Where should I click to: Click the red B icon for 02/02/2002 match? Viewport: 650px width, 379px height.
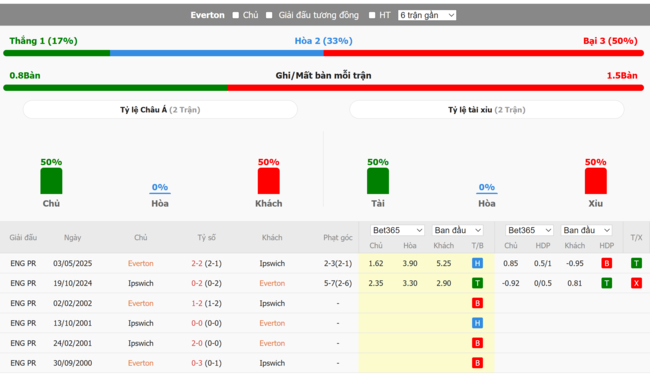pos(477,303)
